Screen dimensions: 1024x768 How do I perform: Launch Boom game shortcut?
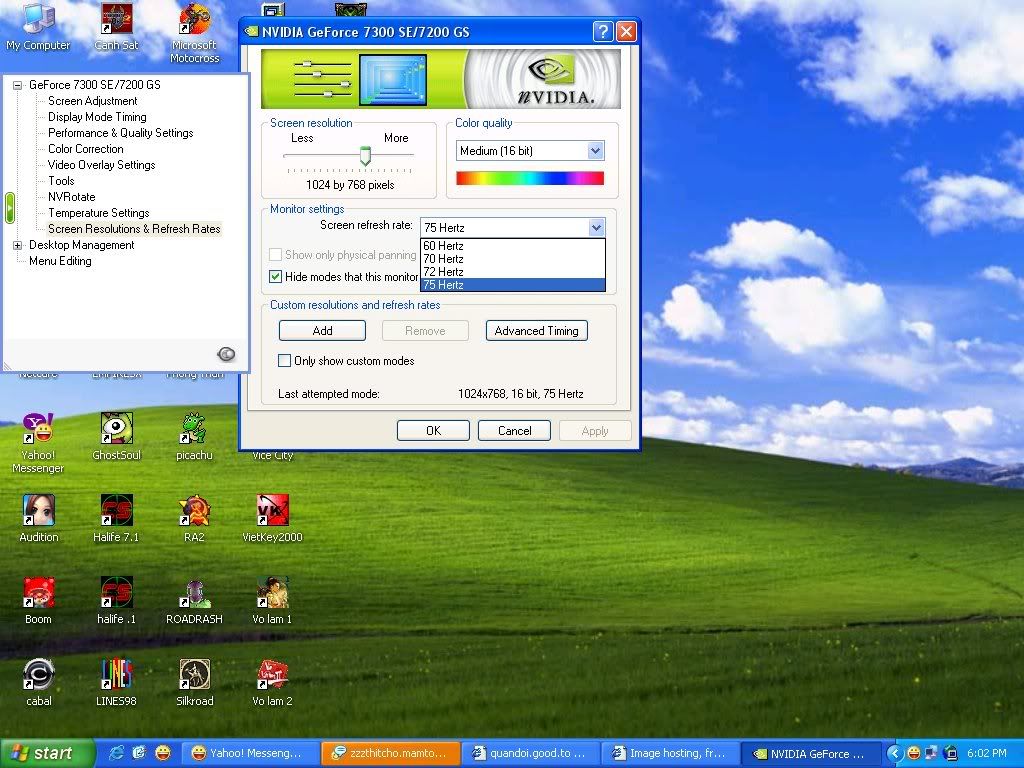point(38,601)
